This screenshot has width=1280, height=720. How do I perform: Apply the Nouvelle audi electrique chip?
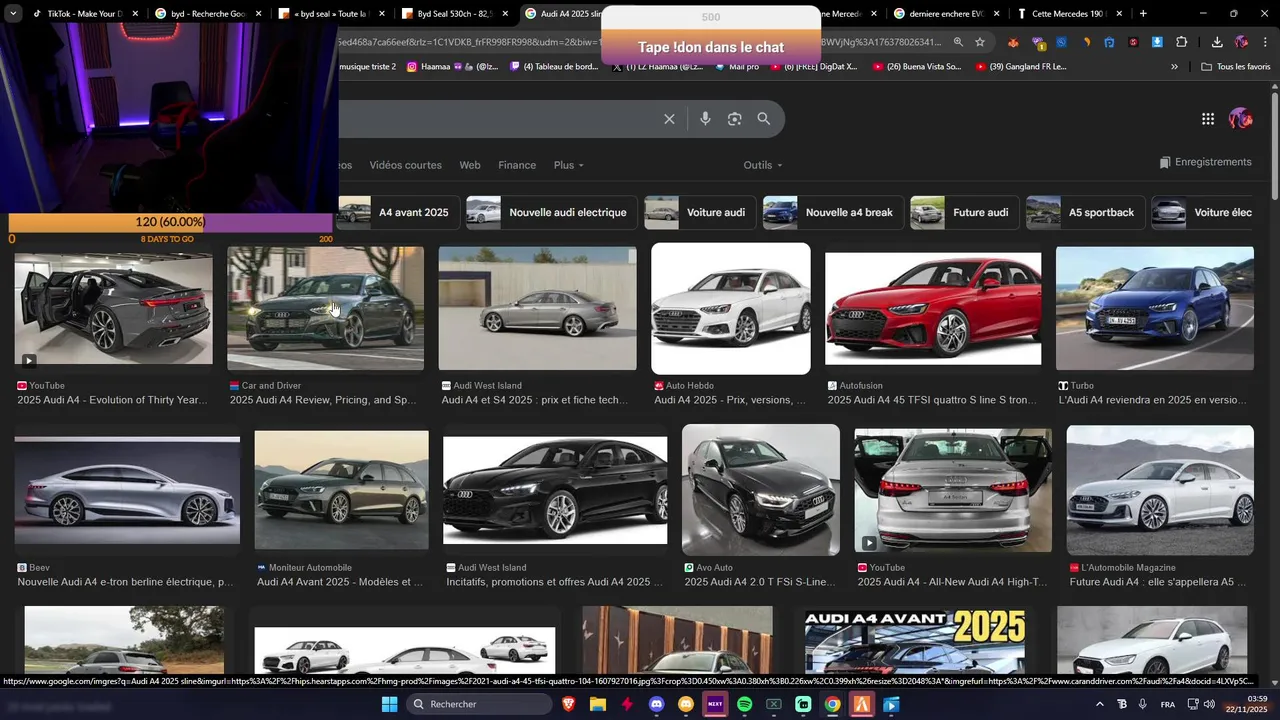551,212
